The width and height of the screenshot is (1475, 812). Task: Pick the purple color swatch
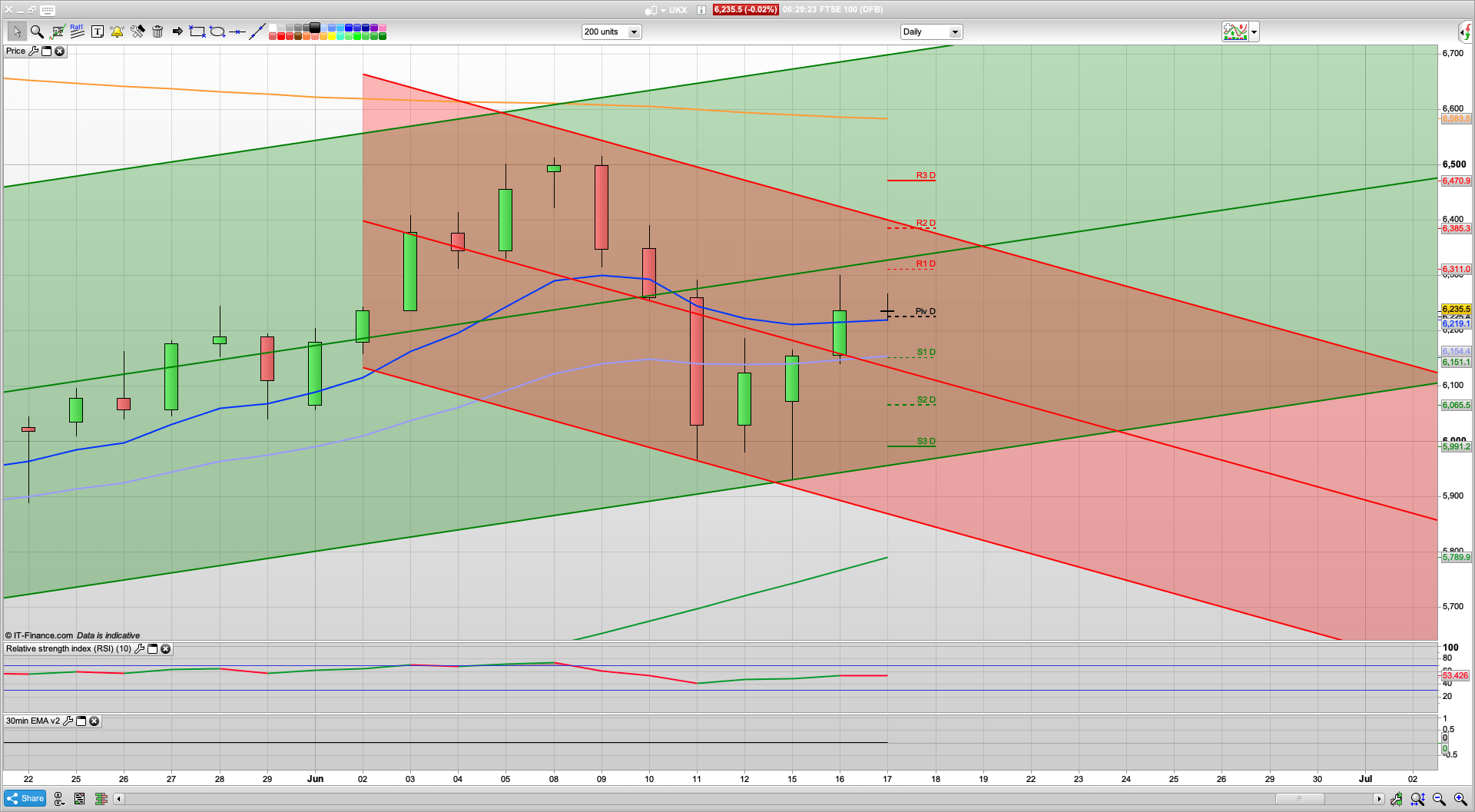pos(374,28)
